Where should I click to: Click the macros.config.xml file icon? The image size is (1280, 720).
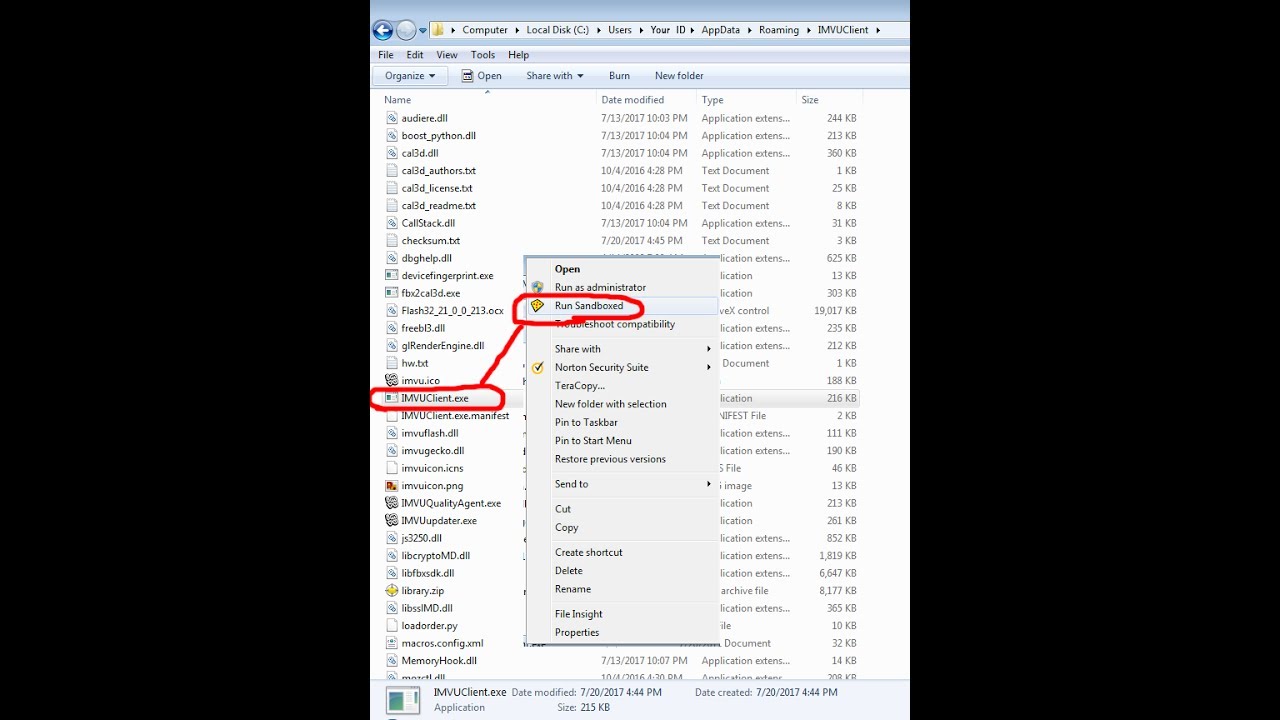click(x=392, y=643)
